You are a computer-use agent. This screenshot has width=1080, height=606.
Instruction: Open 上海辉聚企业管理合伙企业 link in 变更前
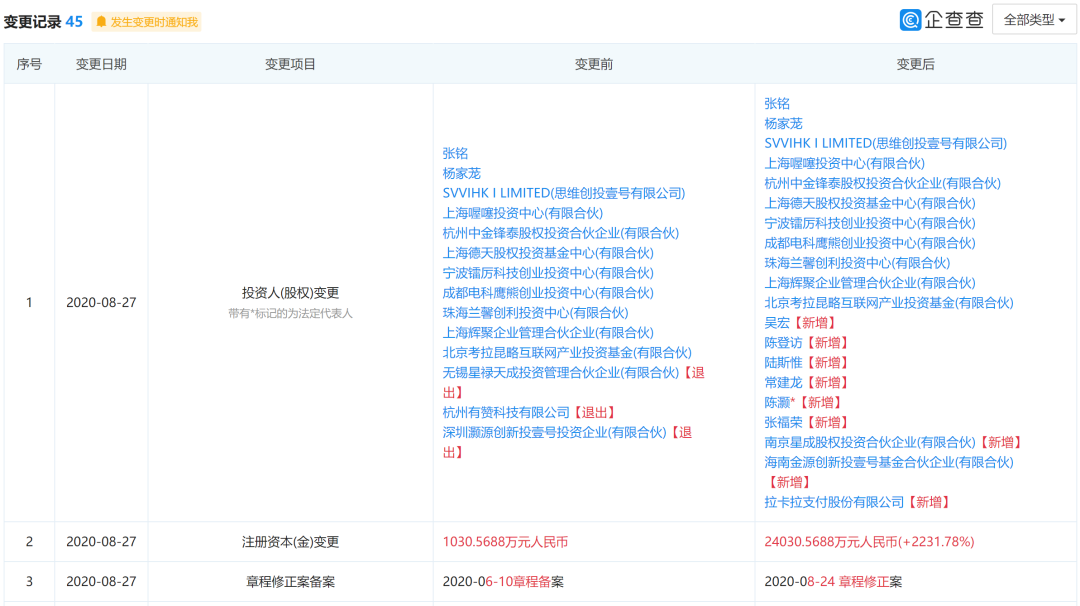point(548,333)
